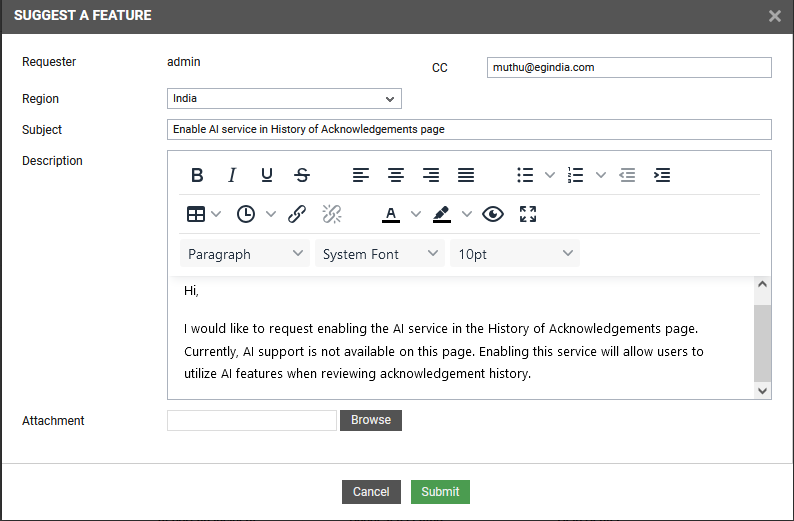Viewport: 794px width, 521px height.
Task: Click text 'utilize AI features when reviewing'
Action: 280,374
